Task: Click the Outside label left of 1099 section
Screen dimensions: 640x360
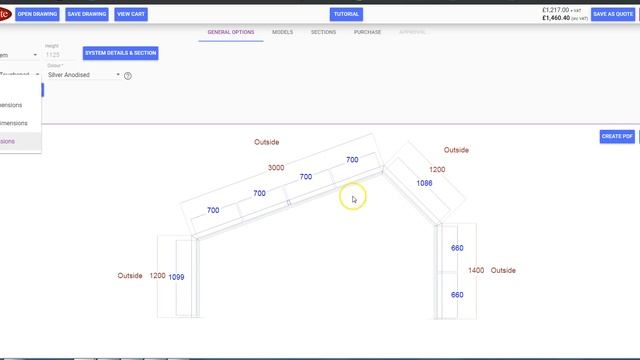Action: [130, 276]
